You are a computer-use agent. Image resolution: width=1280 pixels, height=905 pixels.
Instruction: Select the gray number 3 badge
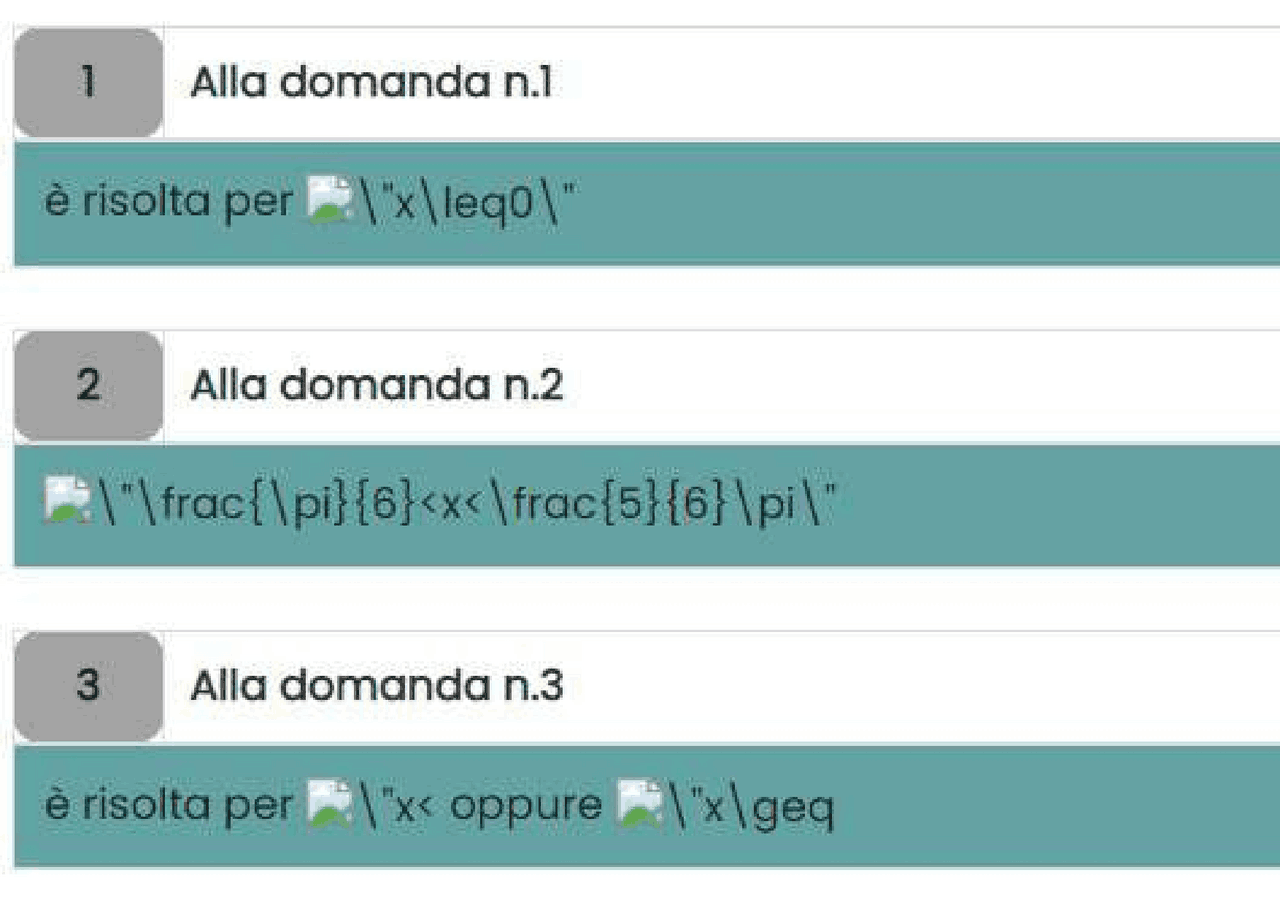[88, 686]
